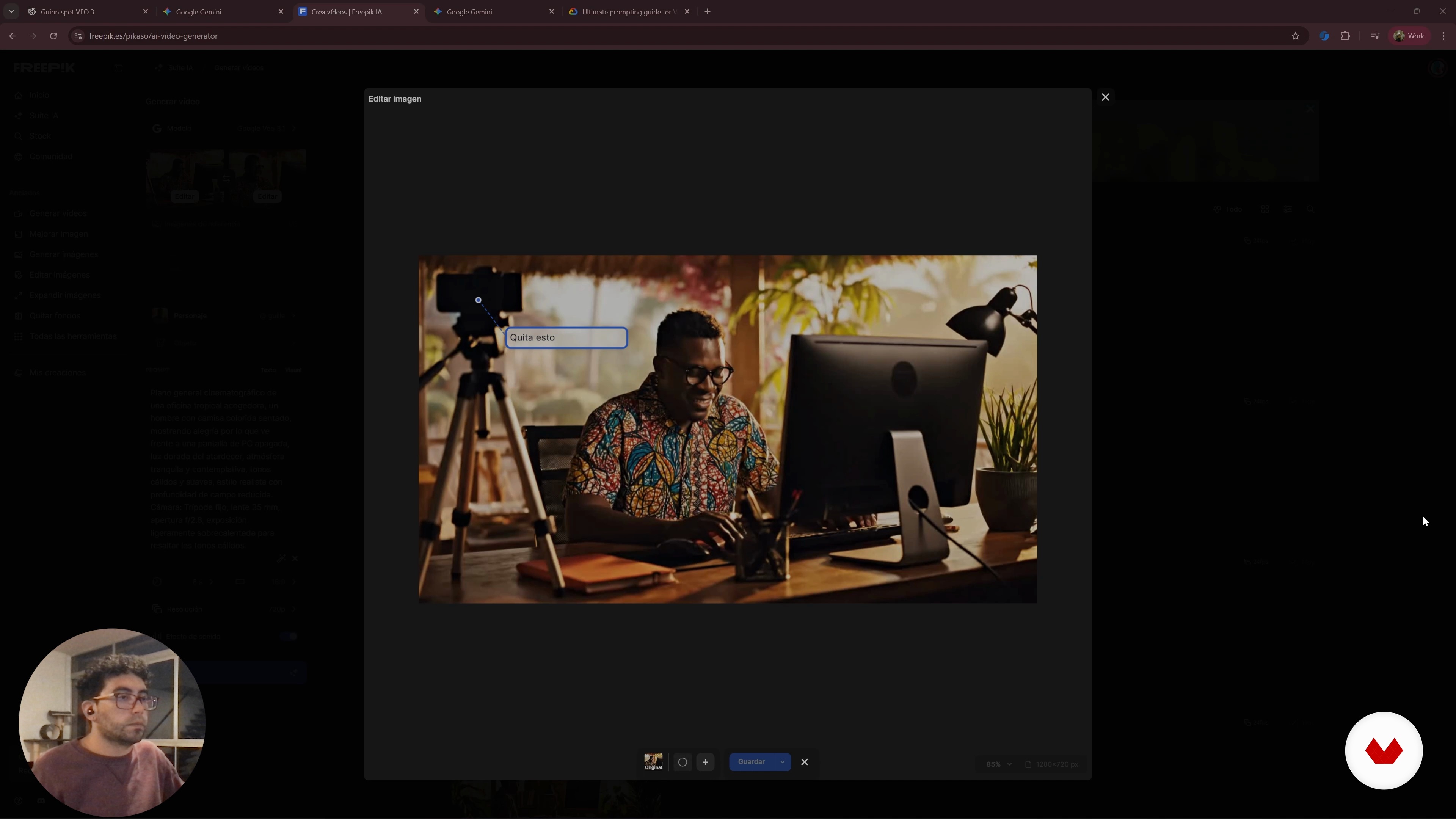Bookmark this page with the star icon
Screen dimensions: 1456x819
point(1296,36)
